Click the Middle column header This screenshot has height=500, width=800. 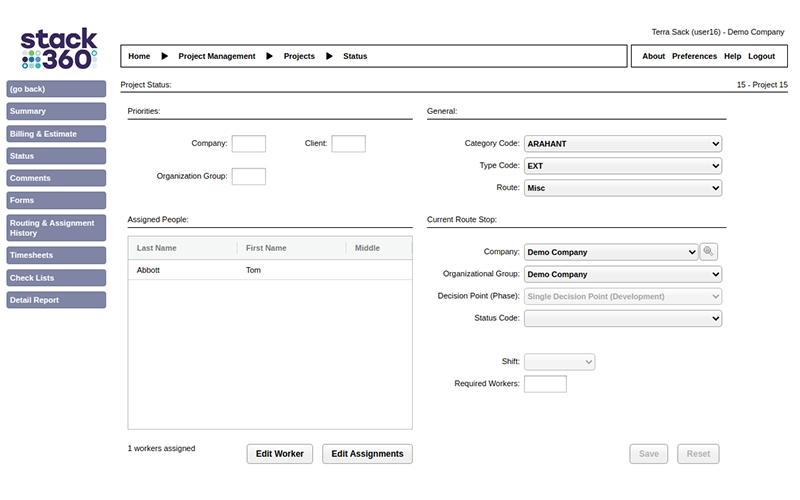click(x=379, y=248)
